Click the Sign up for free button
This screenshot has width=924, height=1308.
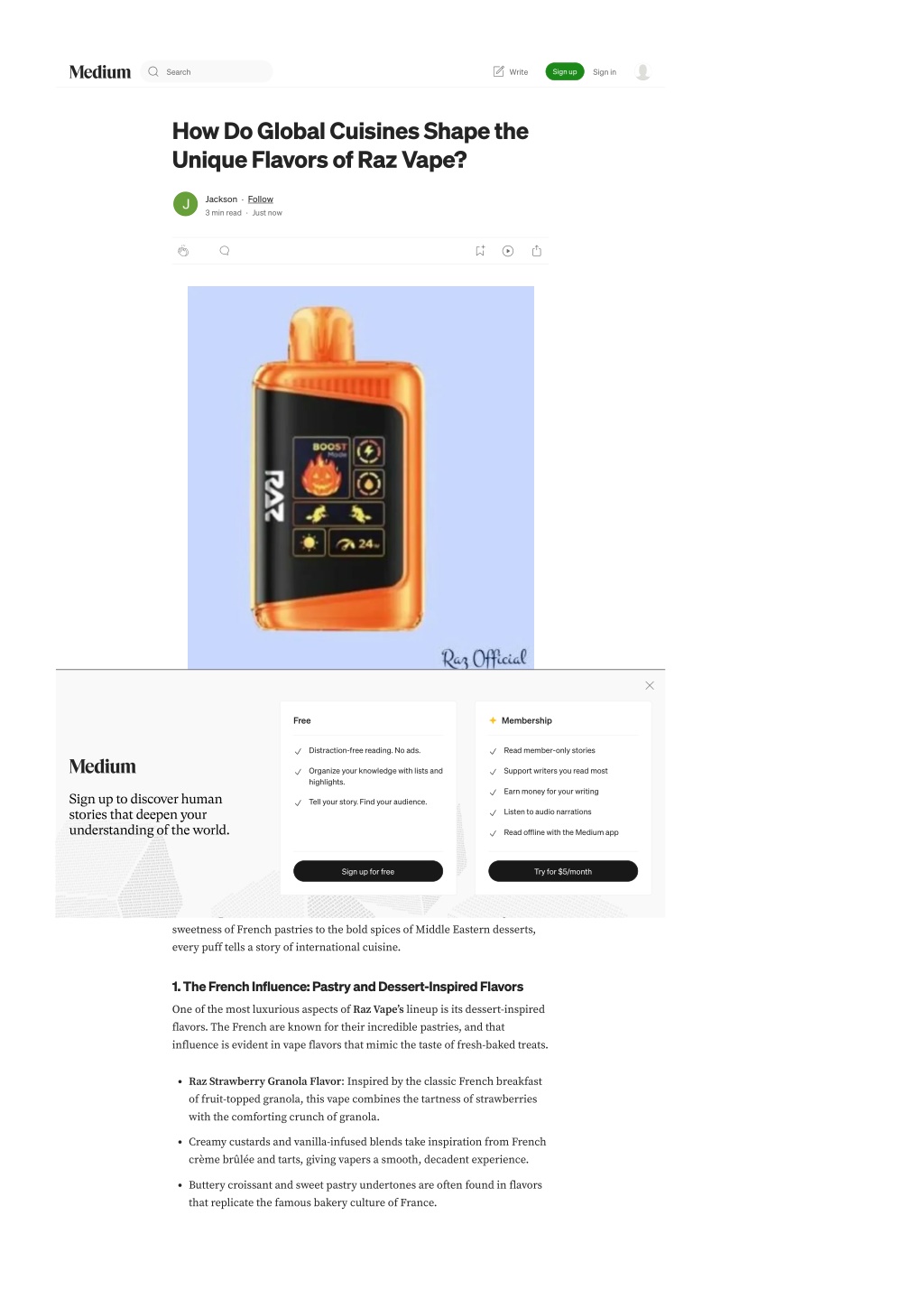pyautogui.click(x=368, y=871)
